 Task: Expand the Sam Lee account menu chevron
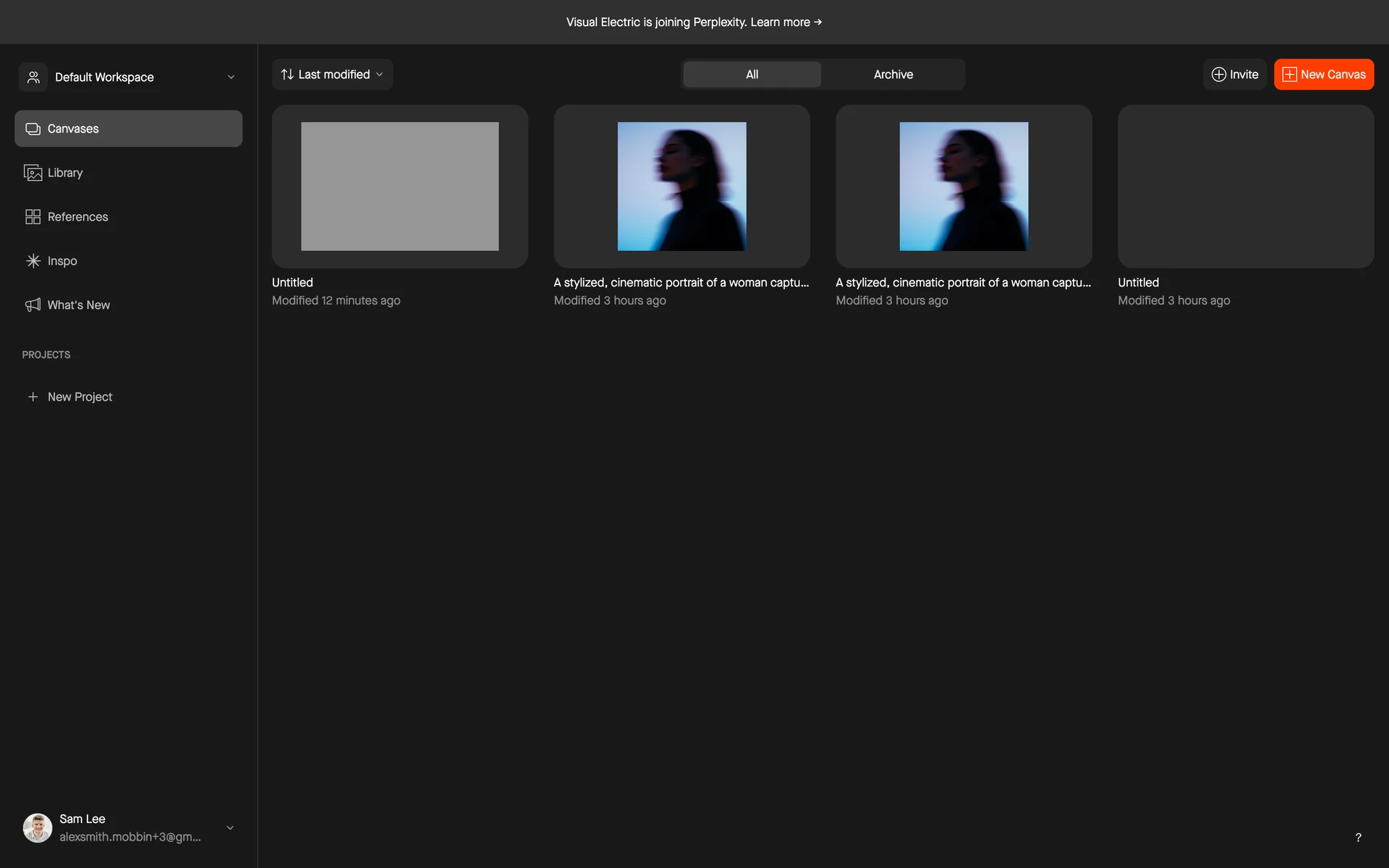tap(230, 827)
